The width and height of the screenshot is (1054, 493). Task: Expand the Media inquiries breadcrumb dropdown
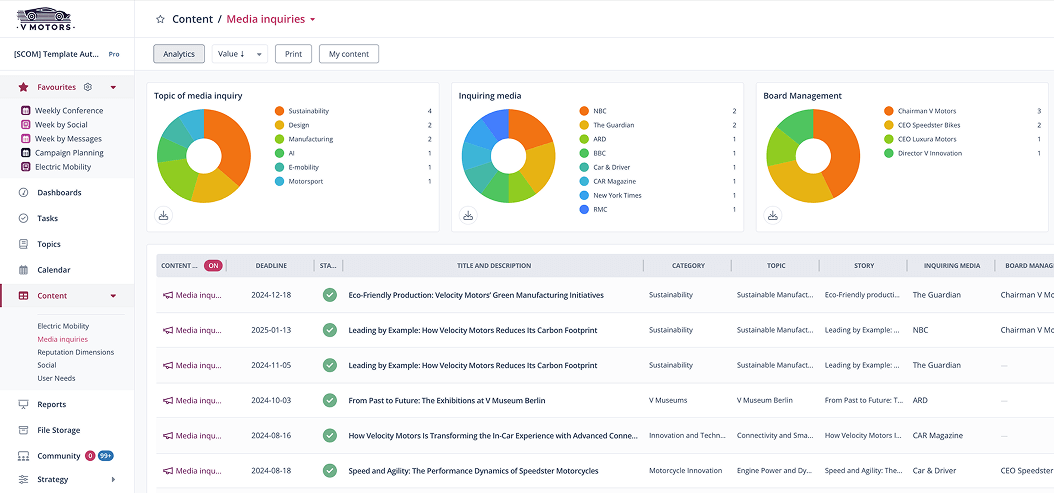click(312, 19)
